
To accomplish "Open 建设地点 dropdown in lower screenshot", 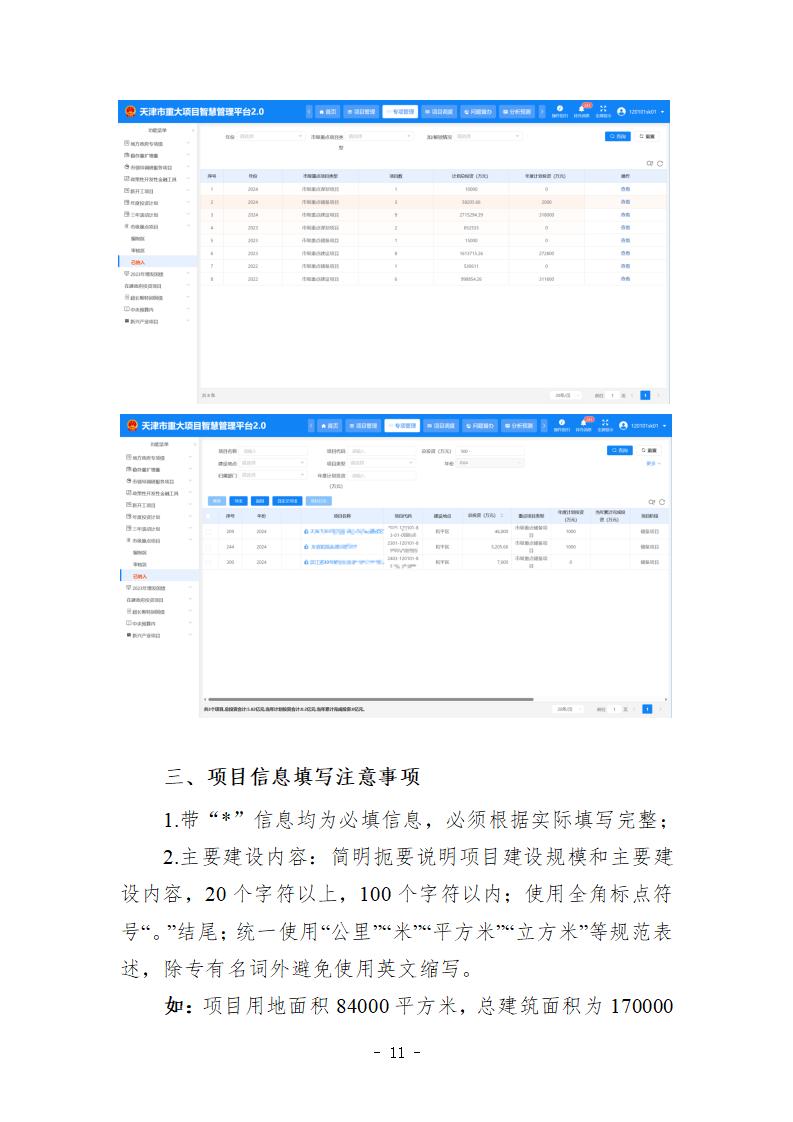I will coord(273,464).
